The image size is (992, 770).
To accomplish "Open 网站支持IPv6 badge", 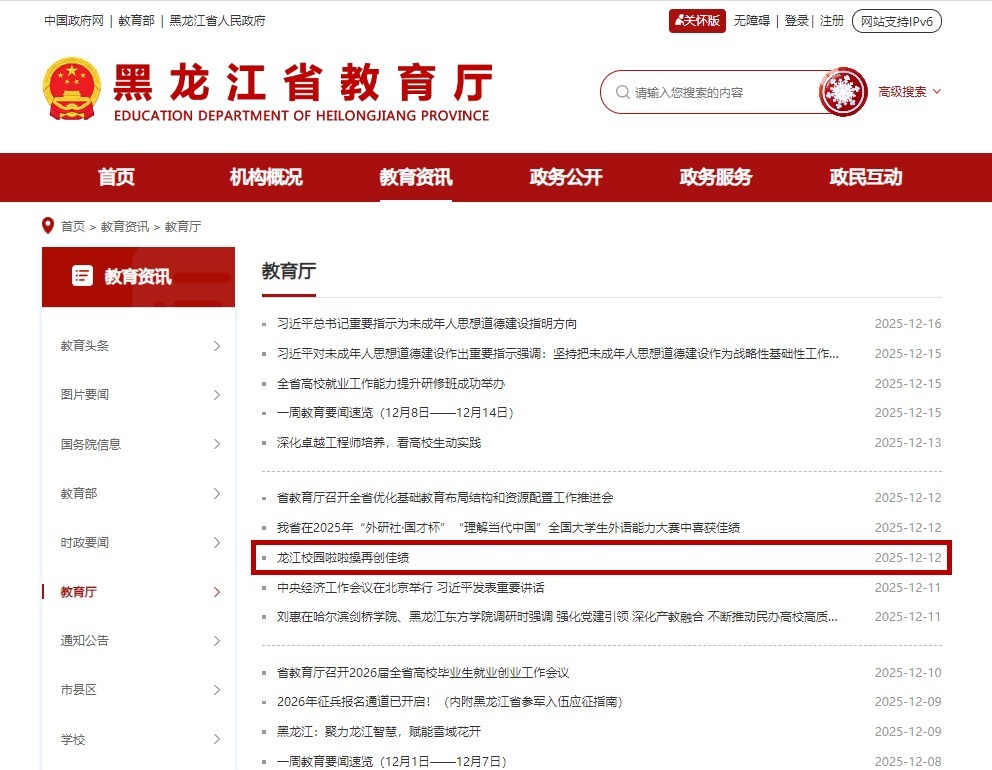I will (896, 21).
